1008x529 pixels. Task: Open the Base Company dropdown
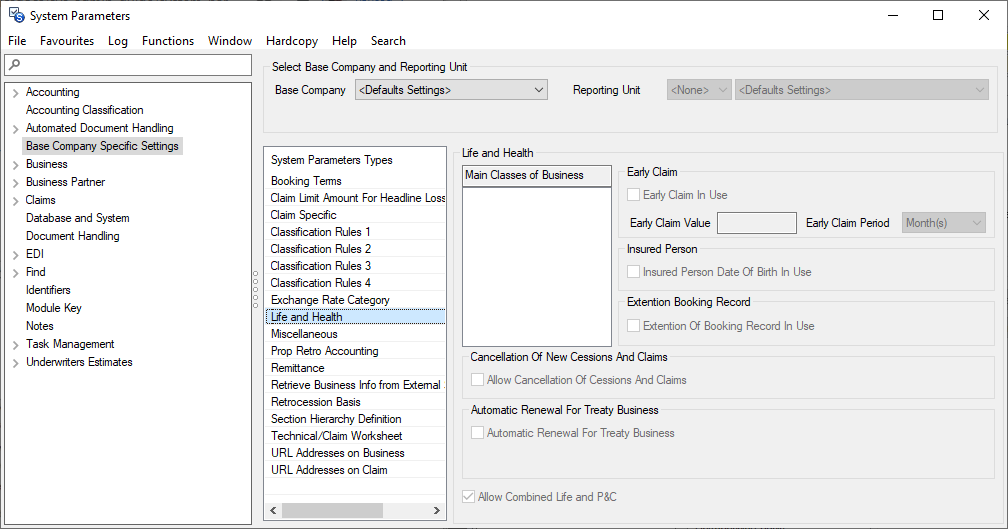pyautogui.click(x=451, y=90)
